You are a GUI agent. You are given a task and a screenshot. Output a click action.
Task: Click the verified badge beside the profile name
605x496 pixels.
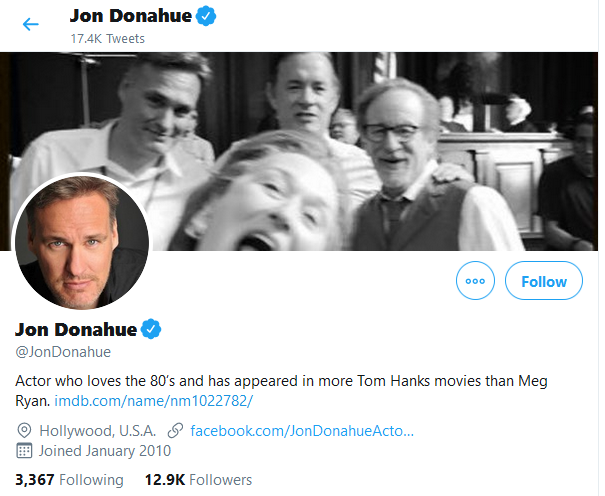click(151, 329)
